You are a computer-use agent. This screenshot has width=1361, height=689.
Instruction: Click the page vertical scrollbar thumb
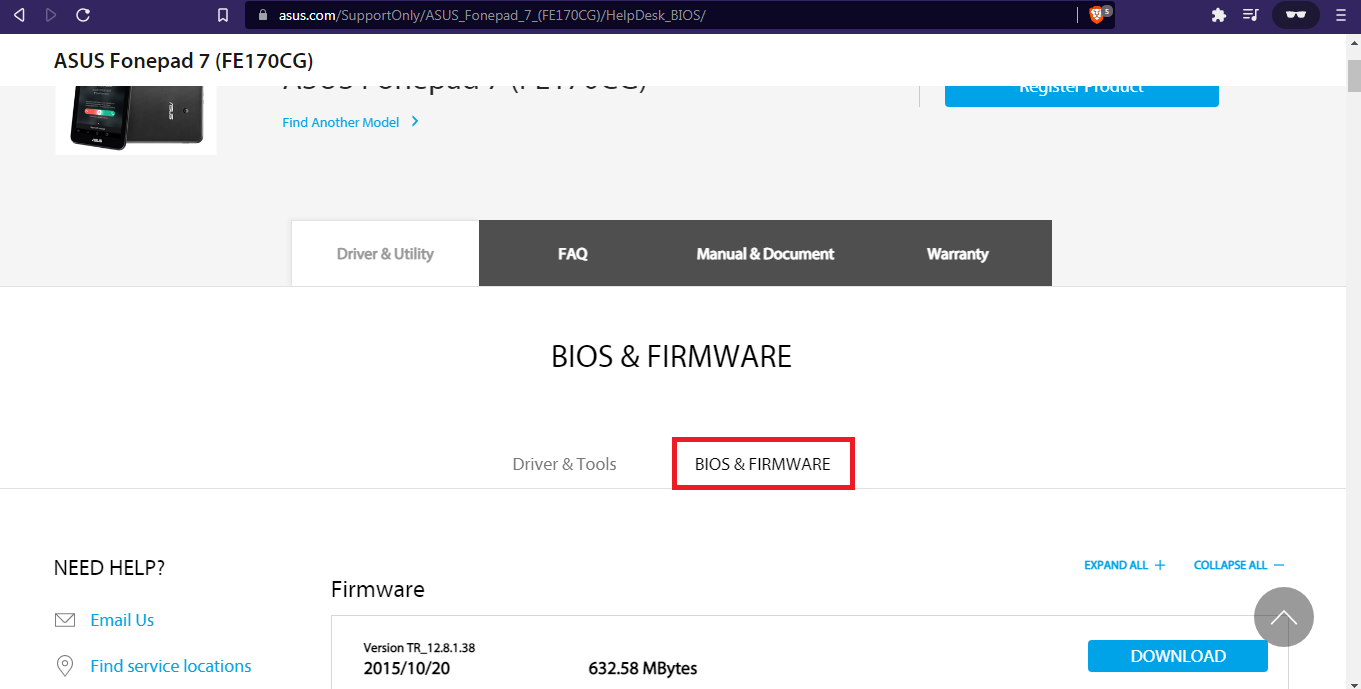1353,75
